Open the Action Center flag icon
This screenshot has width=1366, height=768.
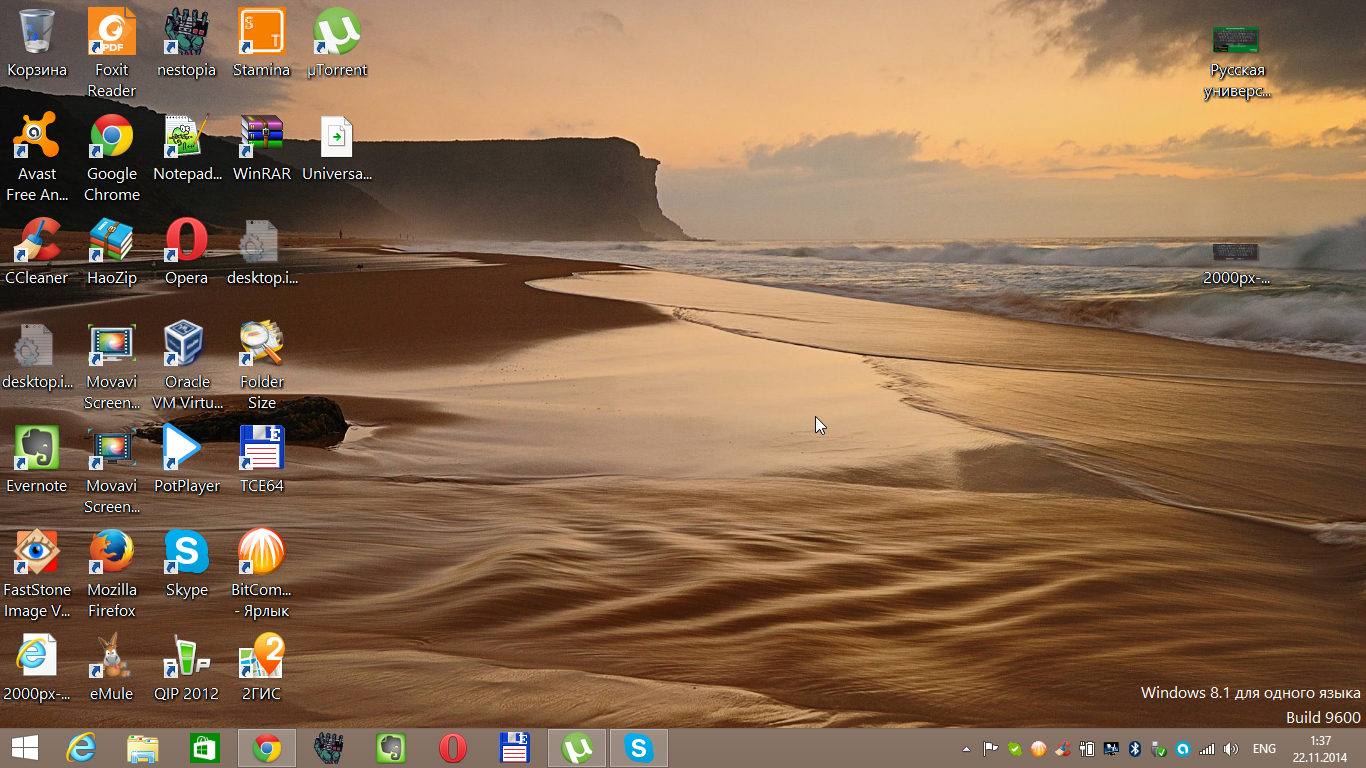point(991,749)
